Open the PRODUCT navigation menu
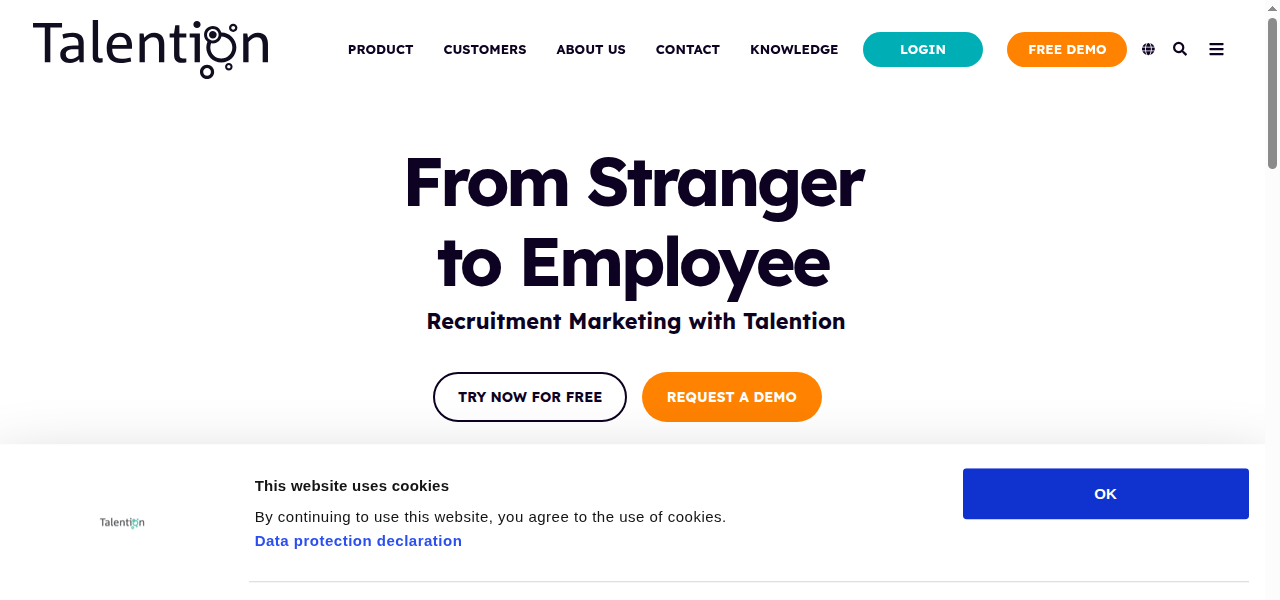The height and width of the screenshot is (600, 1280). pos(380,49)
